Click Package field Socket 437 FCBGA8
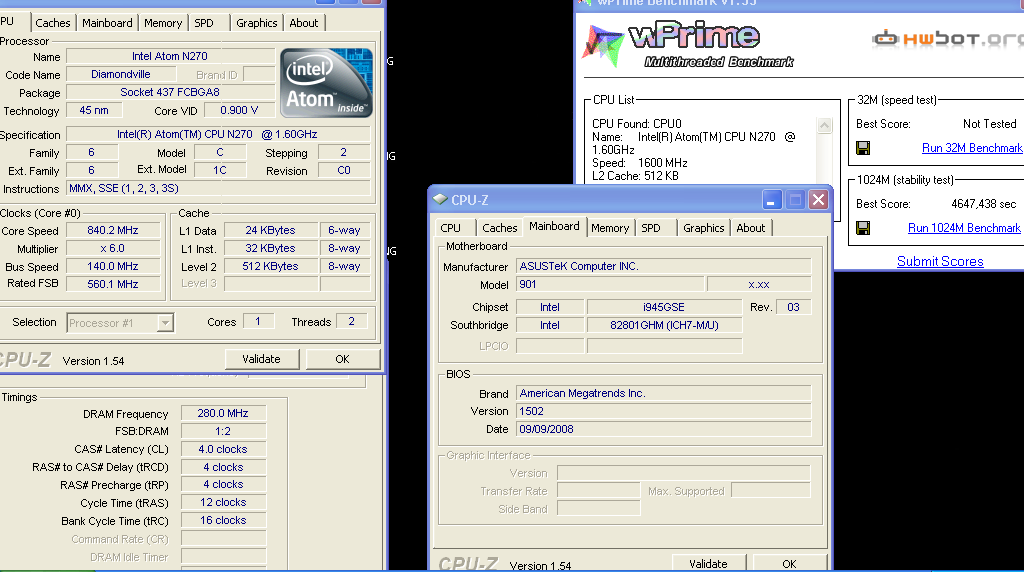Screen dimensions: 1024x572 170,92
